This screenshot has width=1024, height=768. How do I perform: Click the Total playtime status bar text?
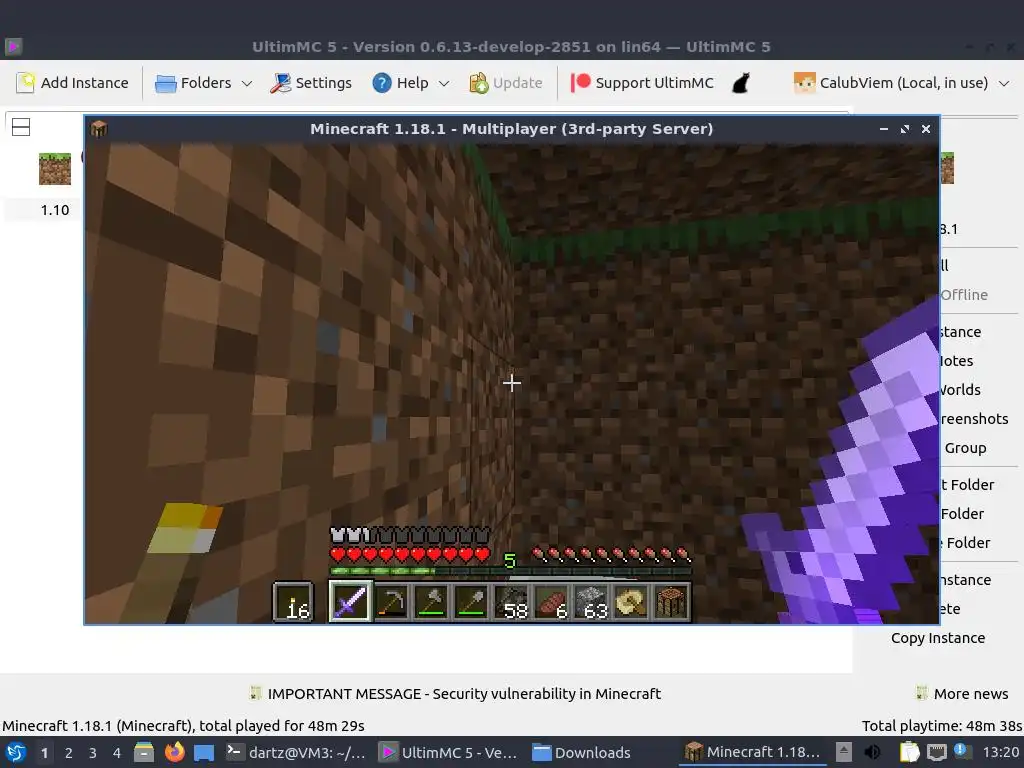tap(942, 726)
